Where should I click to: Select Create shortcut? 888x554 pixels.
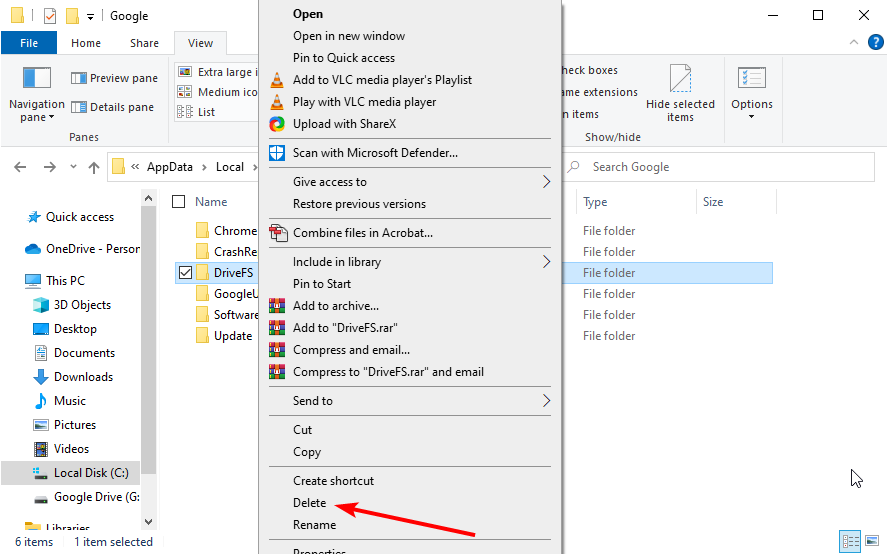coord(333,481)
